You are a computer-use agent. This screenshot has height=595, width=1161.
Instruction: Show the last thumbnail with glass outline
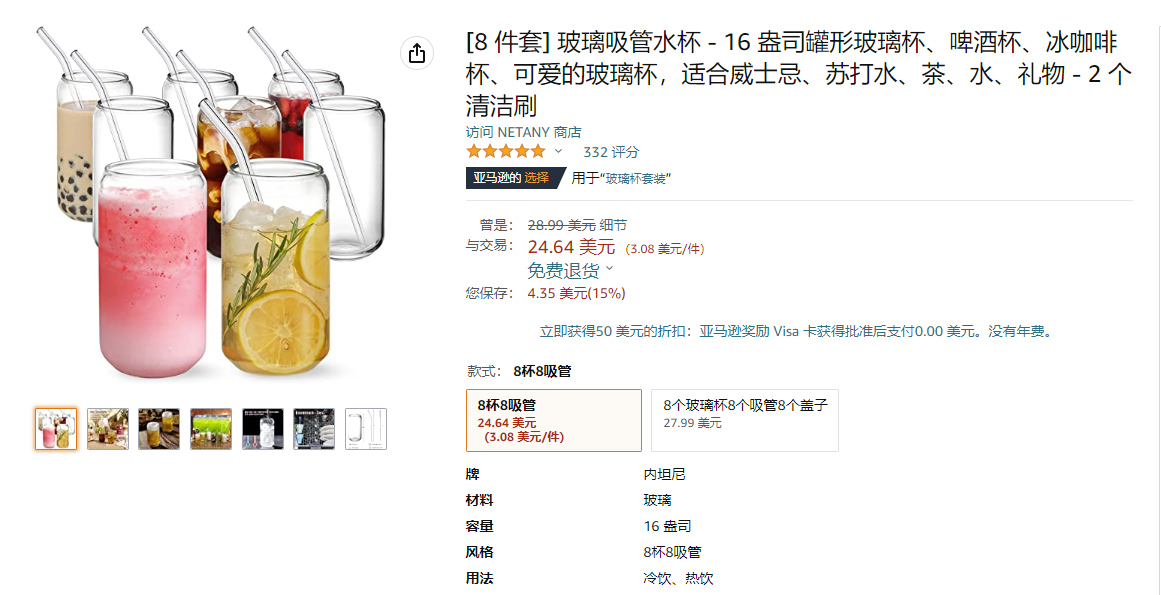(366, 428)
